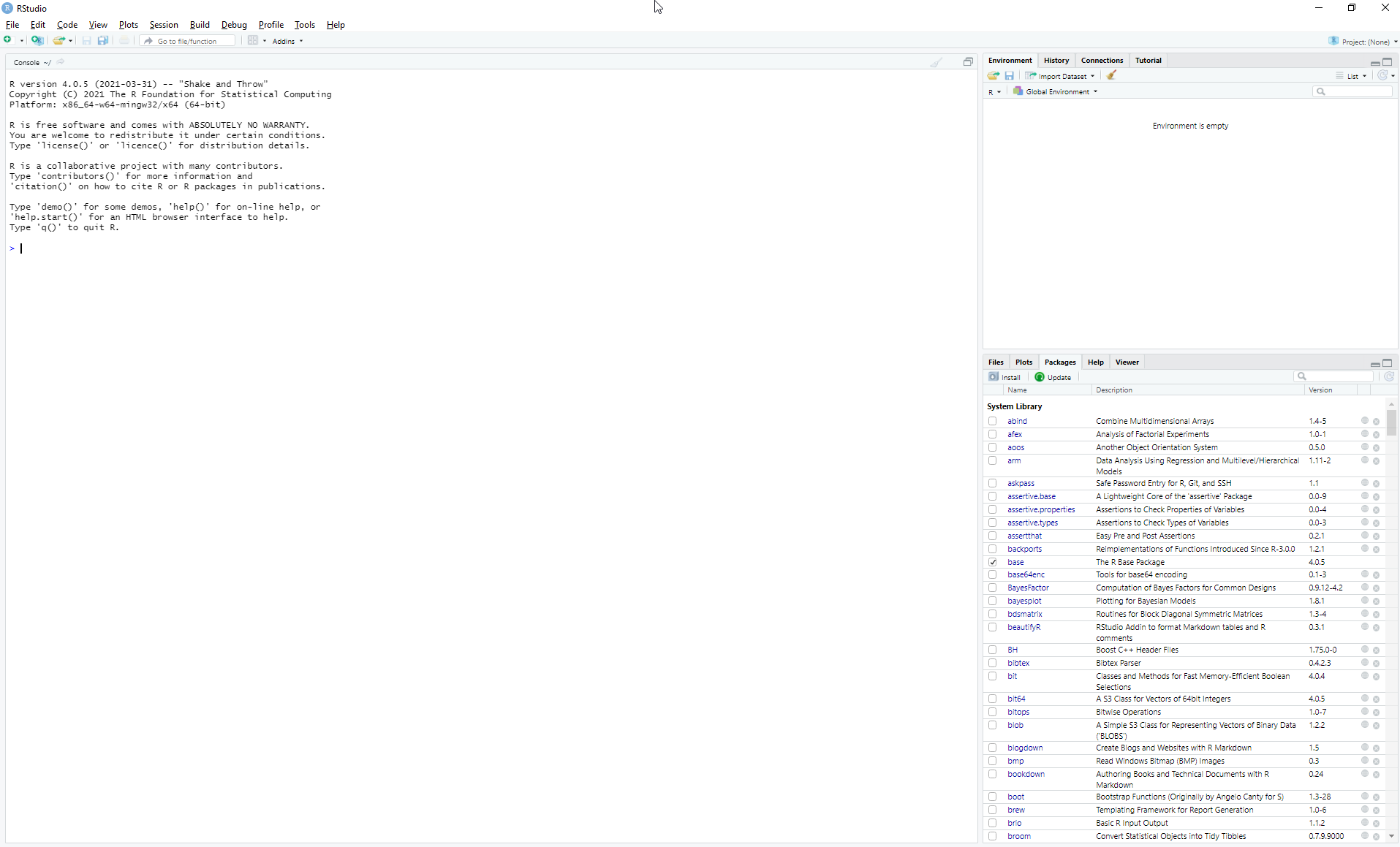
Task: Check the bit64 package checkbox
Action: [992, 699]
